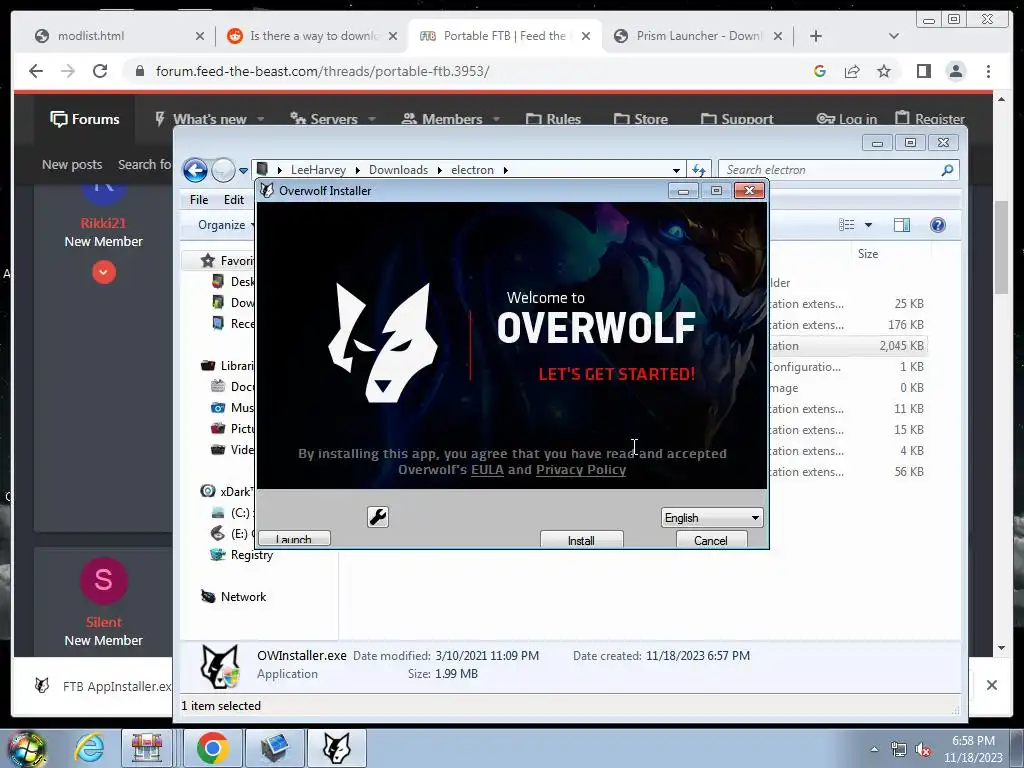
Task: Go back in the Explorer window
Action: 195,170
